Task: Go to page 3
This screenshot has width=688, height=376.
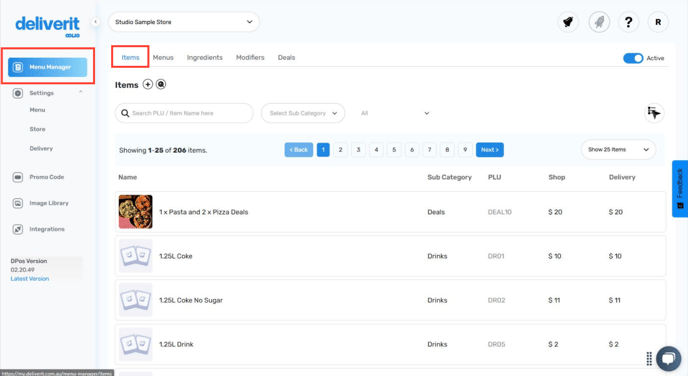Action: 358,150
